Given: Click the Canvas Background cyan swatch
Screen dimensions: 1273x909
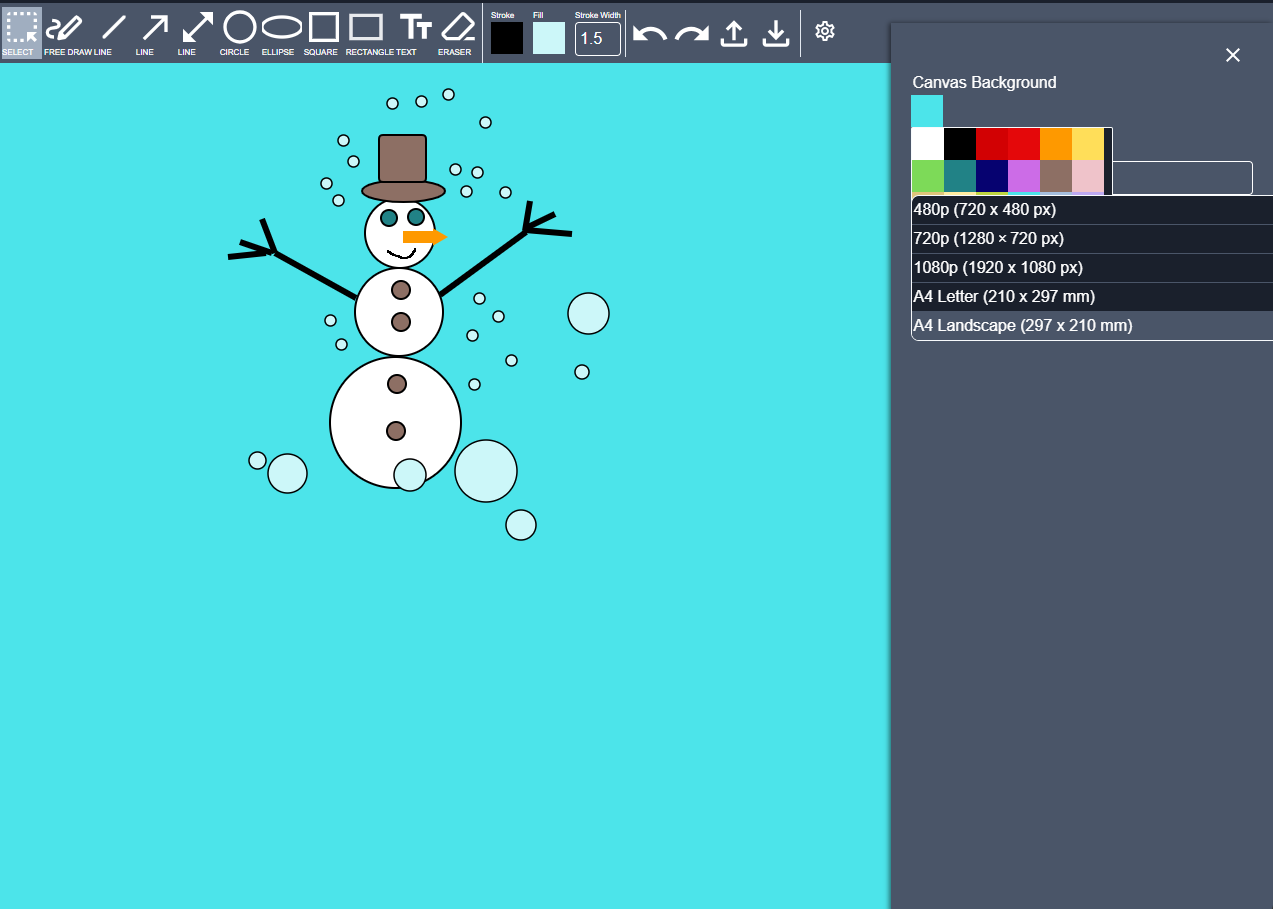Looking at the screenshot, I should point(927,111).
